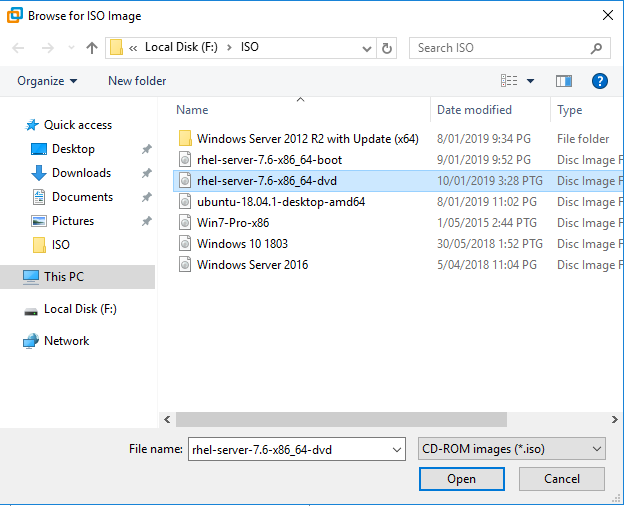Show the preview pane
Image resolution: width=624 pixels, height=506 pixels.
(x=564, y=81)
